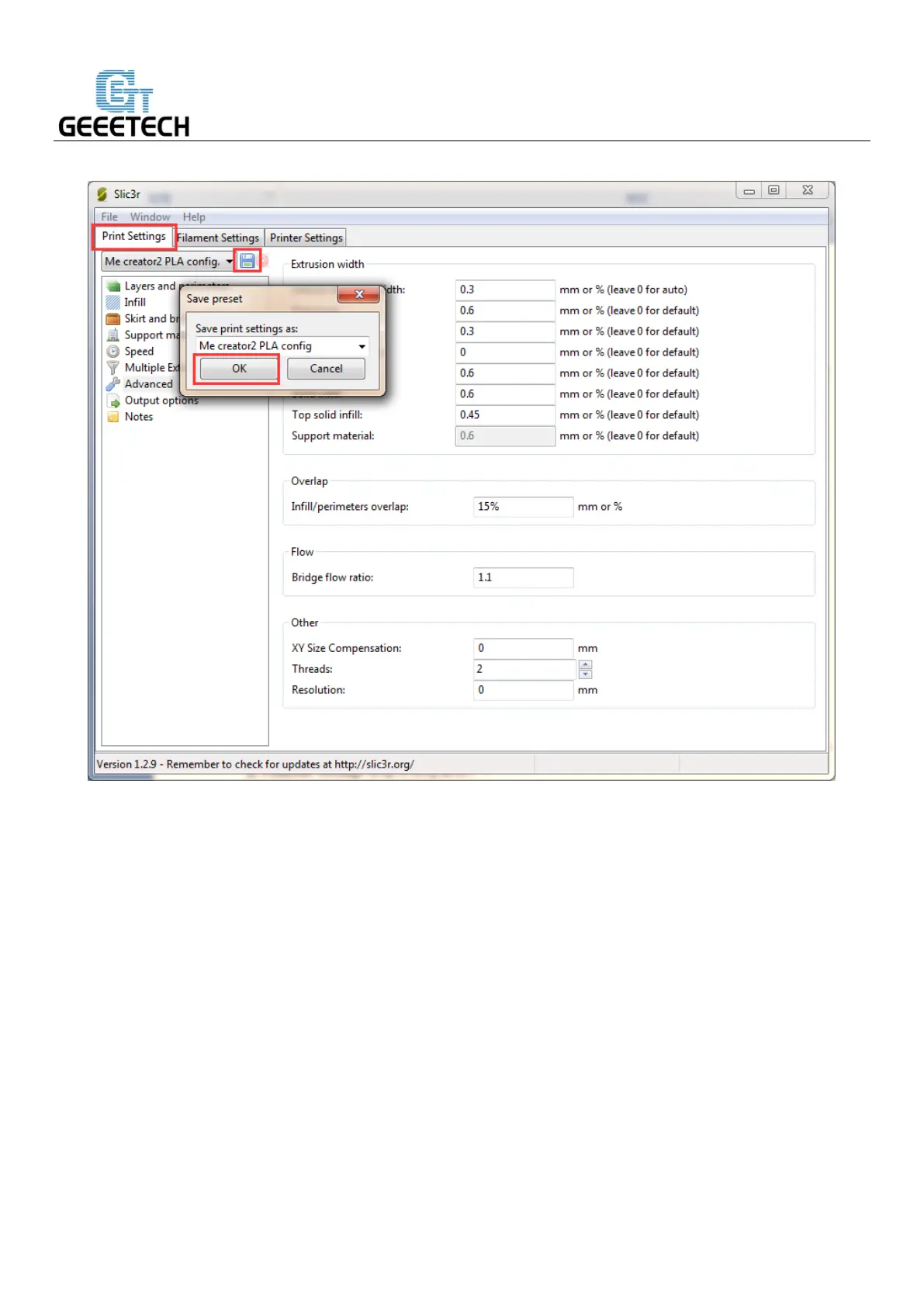This screenshot has height=1307, width=924.
Task: Minimize the Slic3r window
Action: pos(749,191)
